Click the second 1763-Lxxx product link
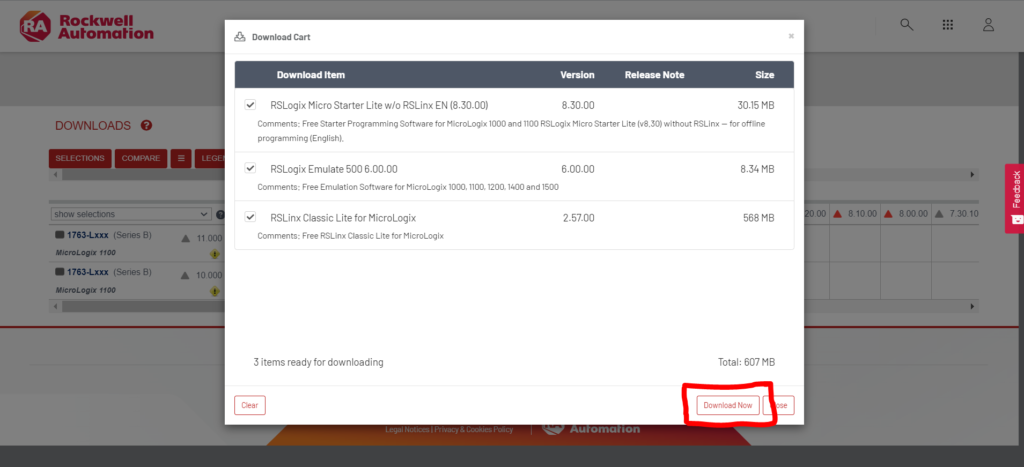 89,272
